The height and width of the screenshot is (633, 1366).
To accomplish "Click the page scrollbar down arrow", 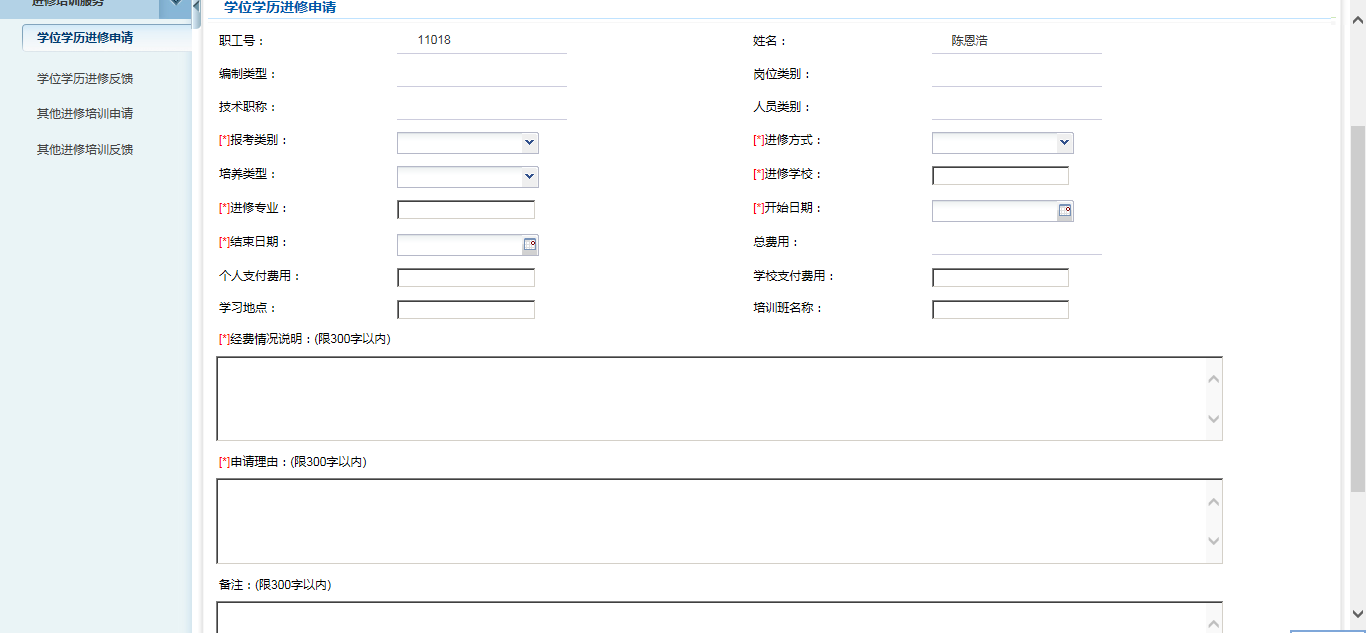I will pos(1357,613).
